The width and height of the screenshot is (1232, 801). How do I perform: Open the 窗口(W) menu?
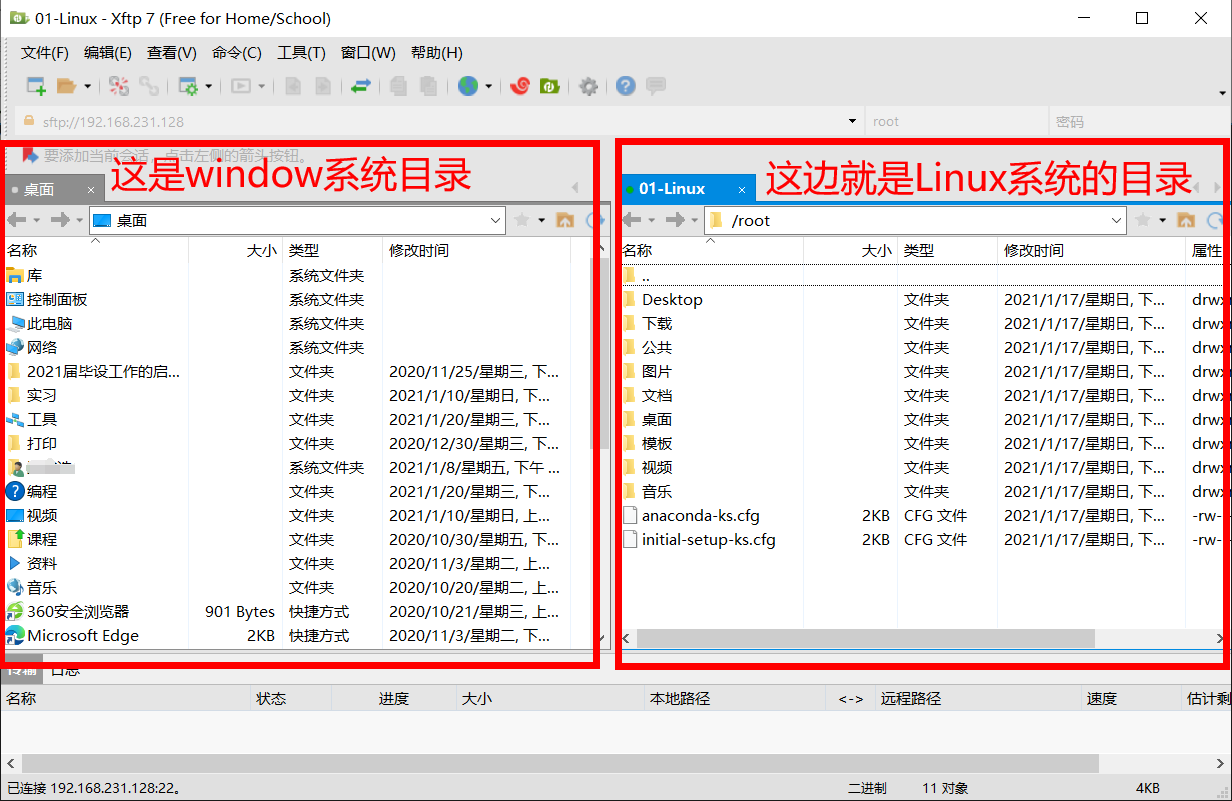click(368, 53)
